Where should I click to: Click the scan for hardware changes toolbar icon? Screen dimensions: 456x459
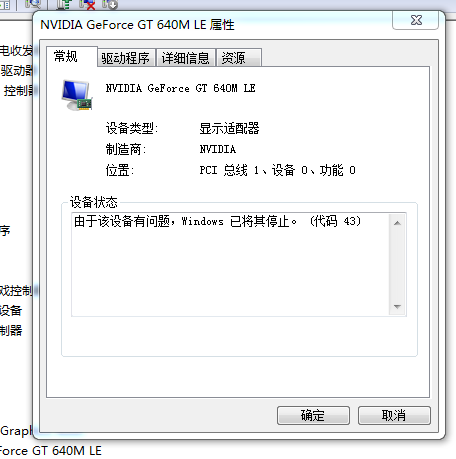click(33, 4)
